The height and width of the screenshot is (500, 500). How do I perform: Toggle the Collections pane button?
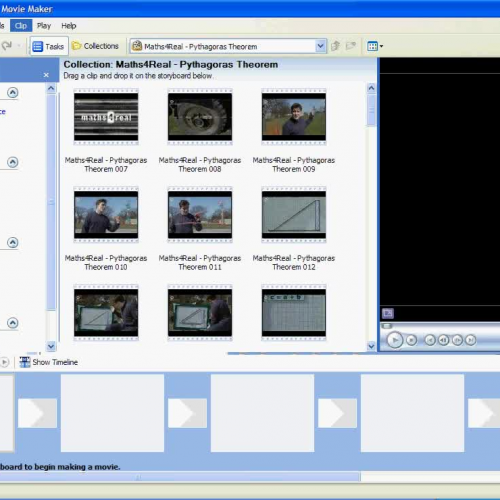tap(96, 46)
